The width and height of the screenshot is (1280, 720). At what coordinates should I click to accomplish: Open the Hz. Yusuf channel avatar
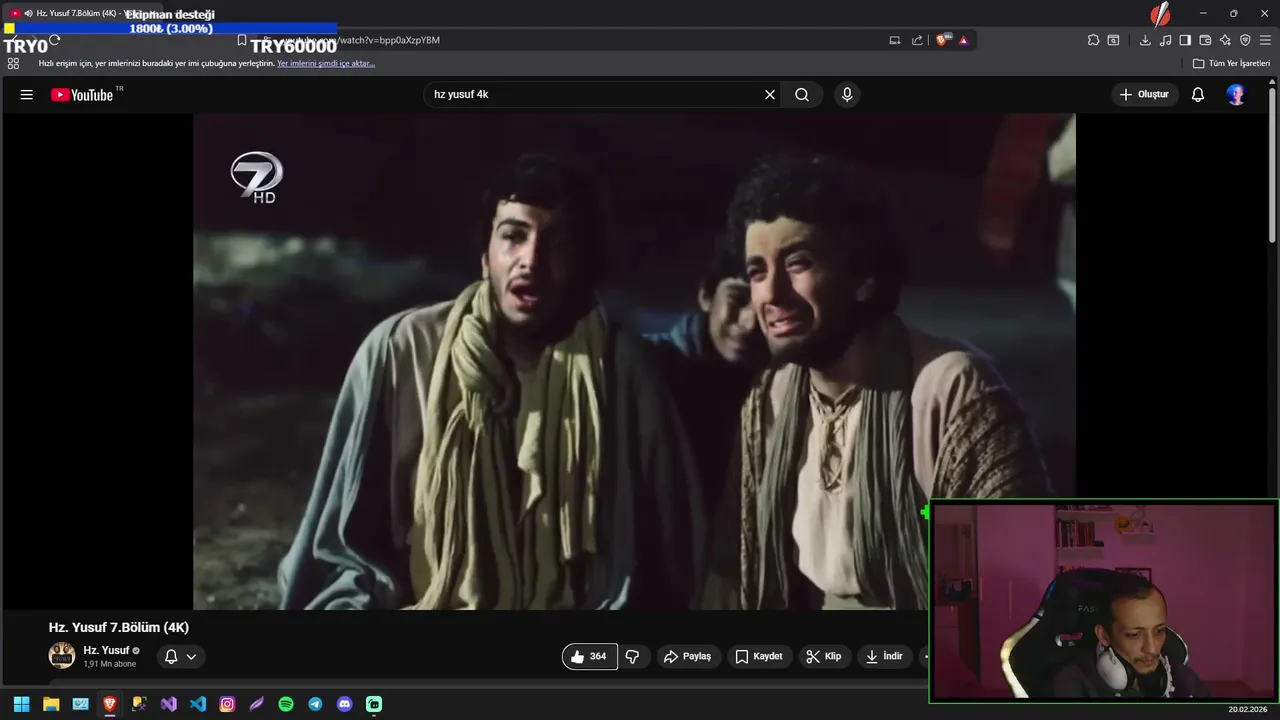tap(62, 656)
